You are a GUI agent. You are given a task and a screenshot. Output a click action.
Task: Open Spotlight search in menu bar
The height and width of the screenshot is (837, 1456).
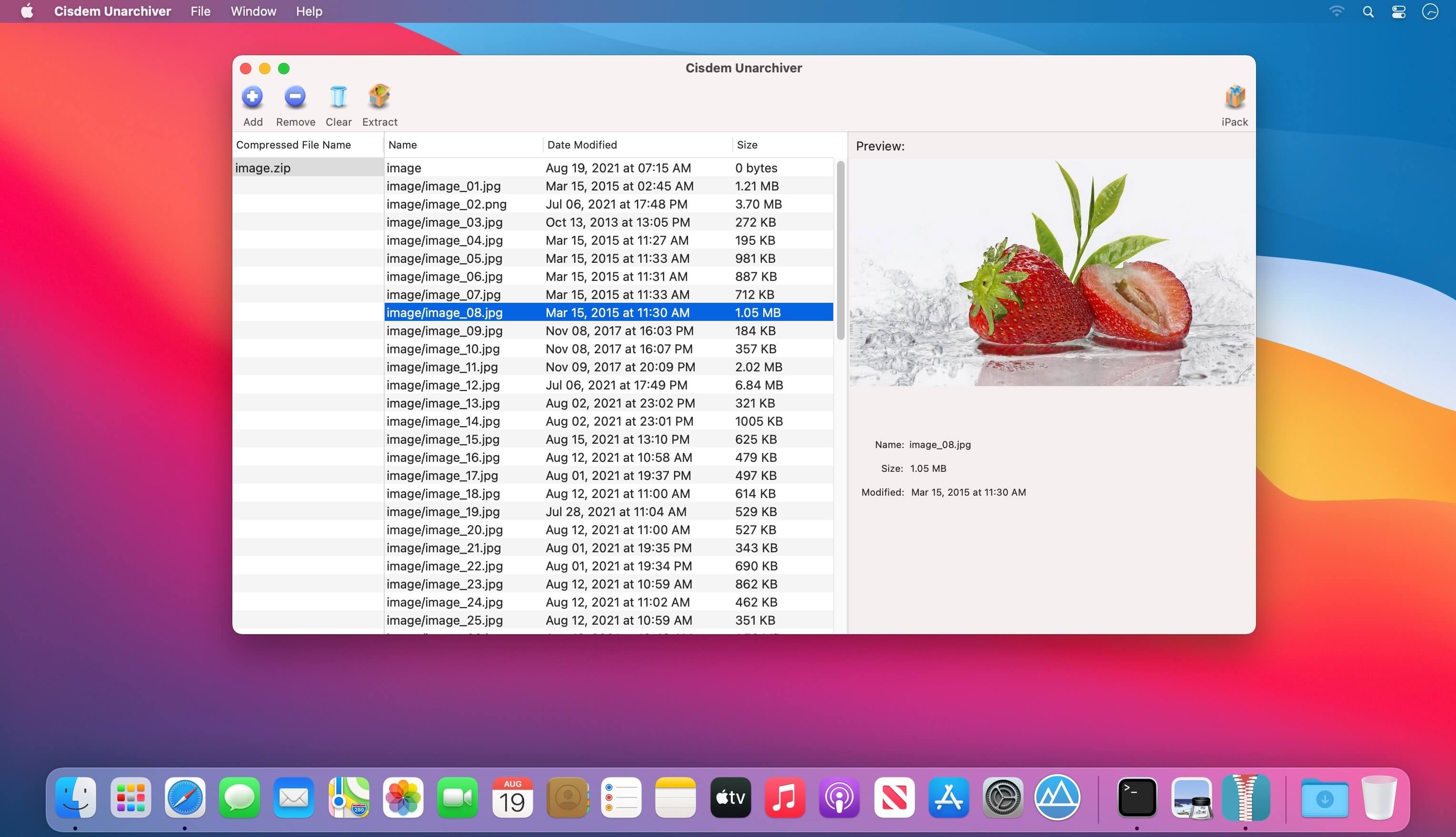[1368, 11]
